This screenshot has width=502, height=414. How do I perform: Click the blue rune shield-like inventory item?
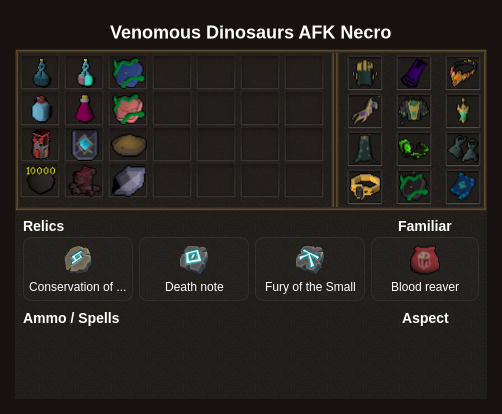[x=84, y=145]
